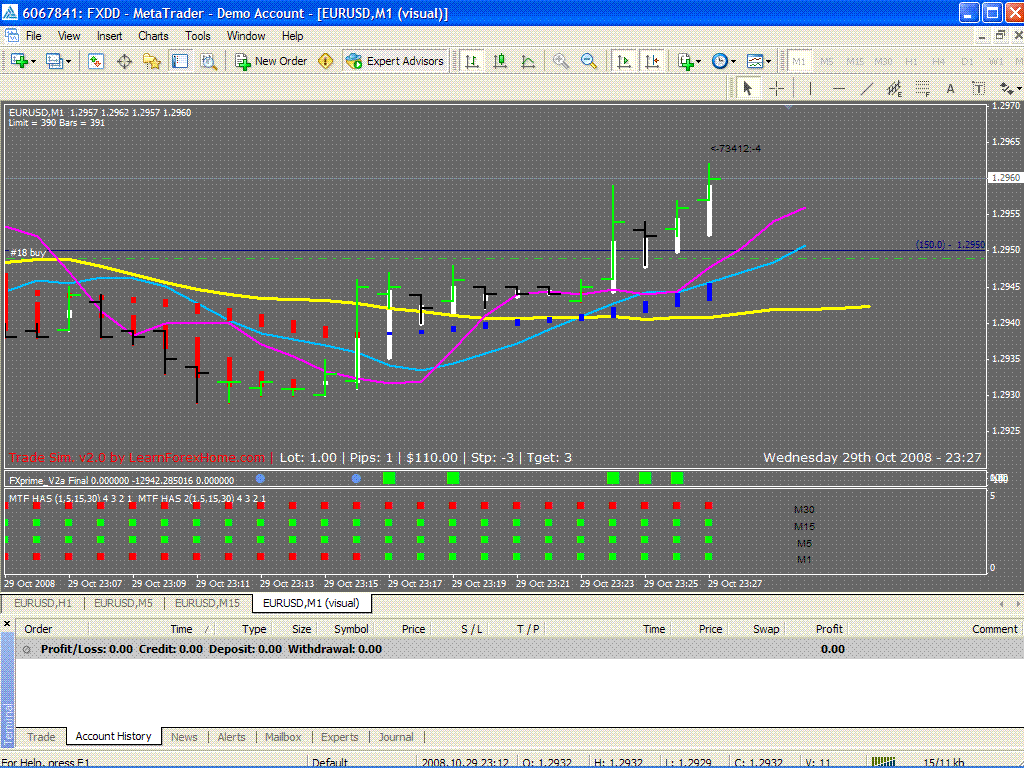Toggle chart Auto Scroll

click(x=624, y=61)
